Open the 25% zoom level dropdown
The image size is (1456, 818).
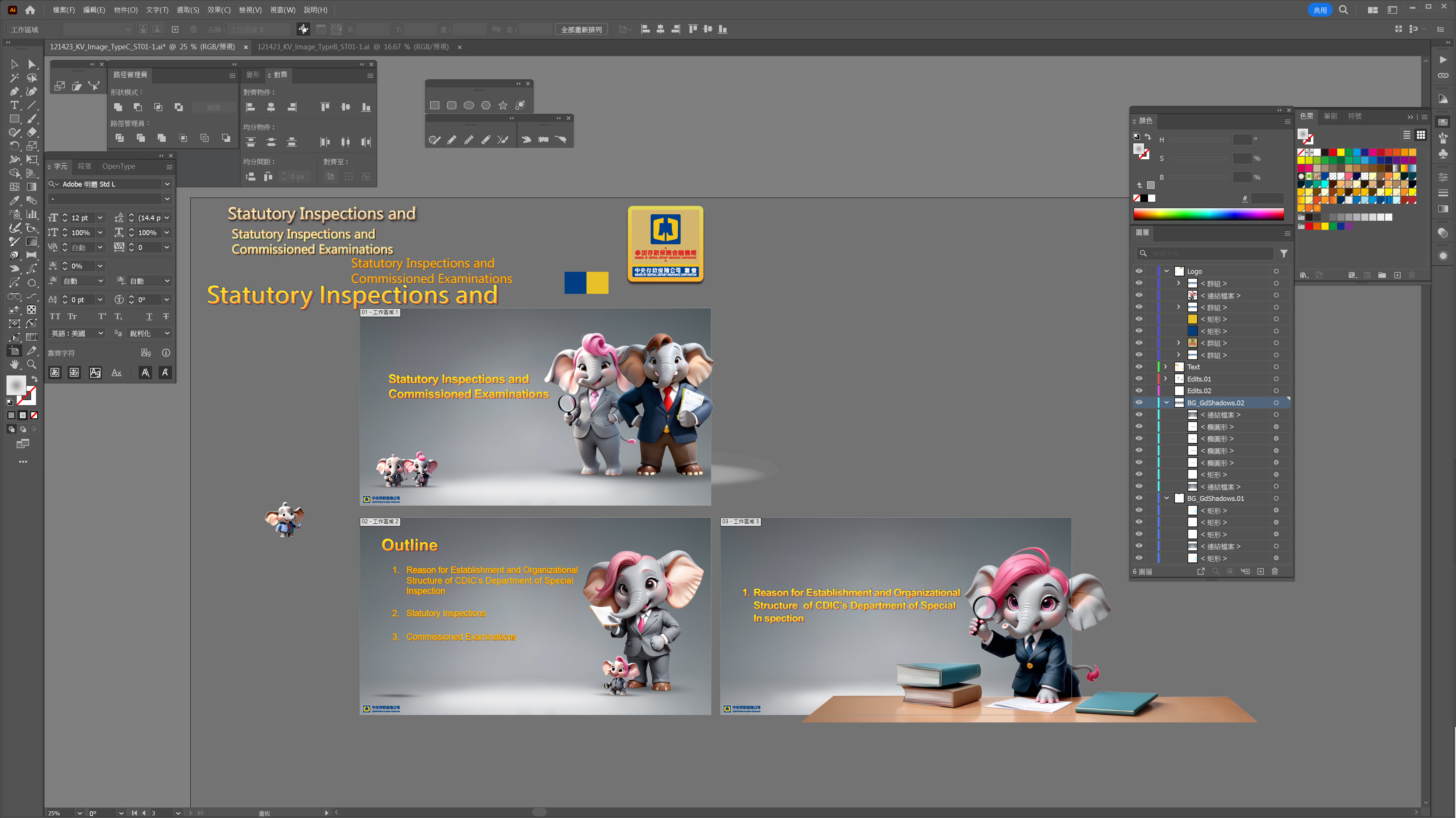(79, 813)
